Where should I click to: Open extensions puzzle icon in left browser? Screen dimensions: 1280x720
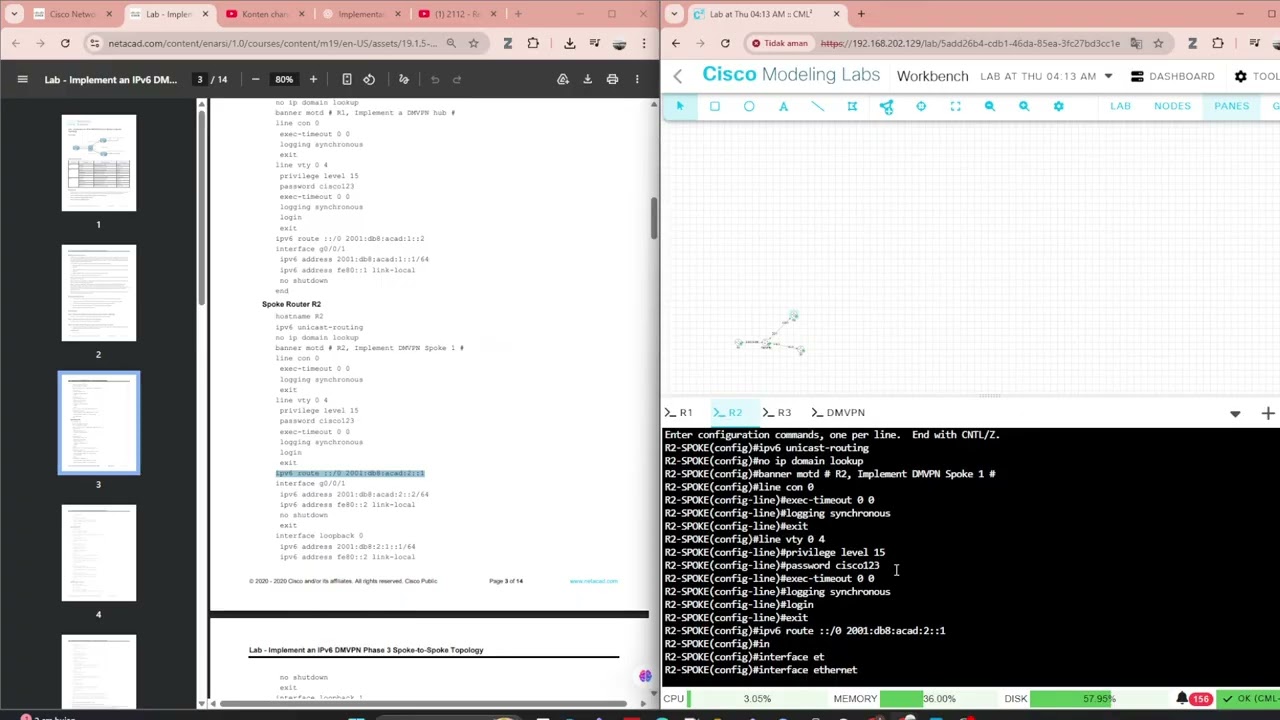tap(533, 43)
